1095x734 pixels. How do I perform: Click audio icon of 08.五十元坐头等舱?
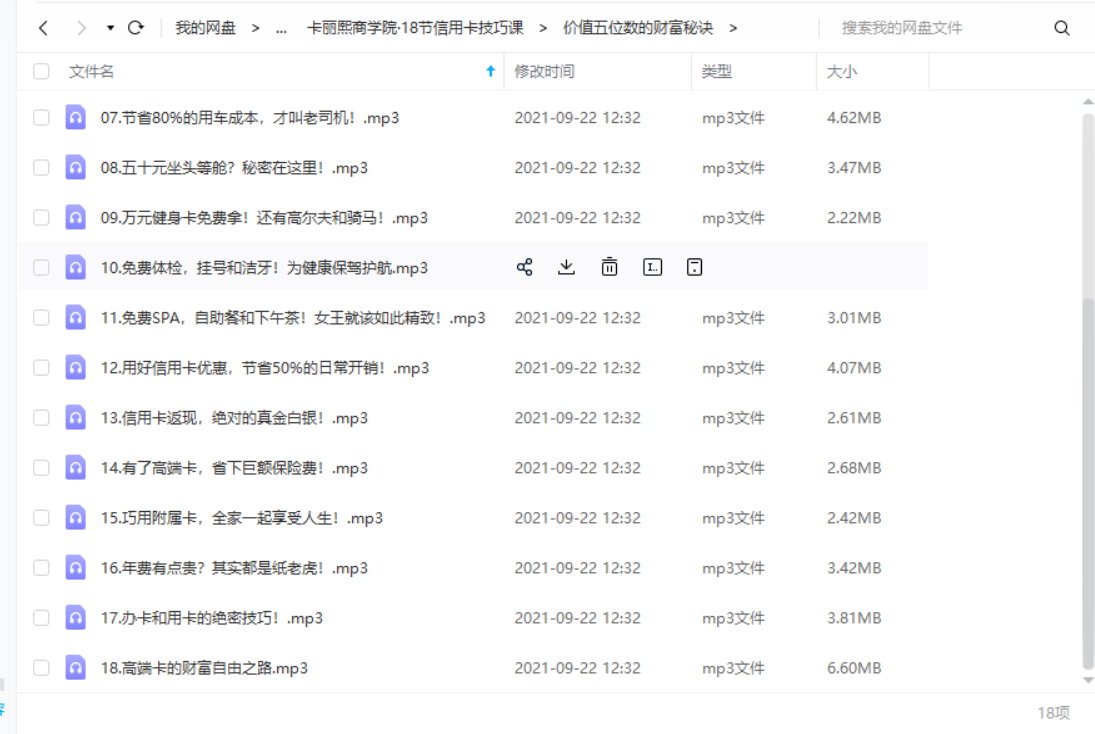pos(75,168)
